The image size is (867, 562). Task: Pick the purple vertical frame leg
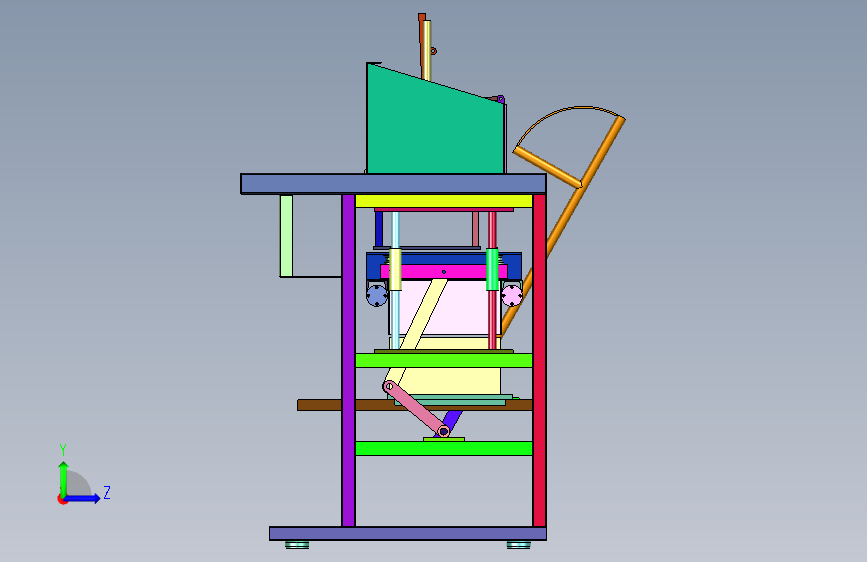coord(348,360)
